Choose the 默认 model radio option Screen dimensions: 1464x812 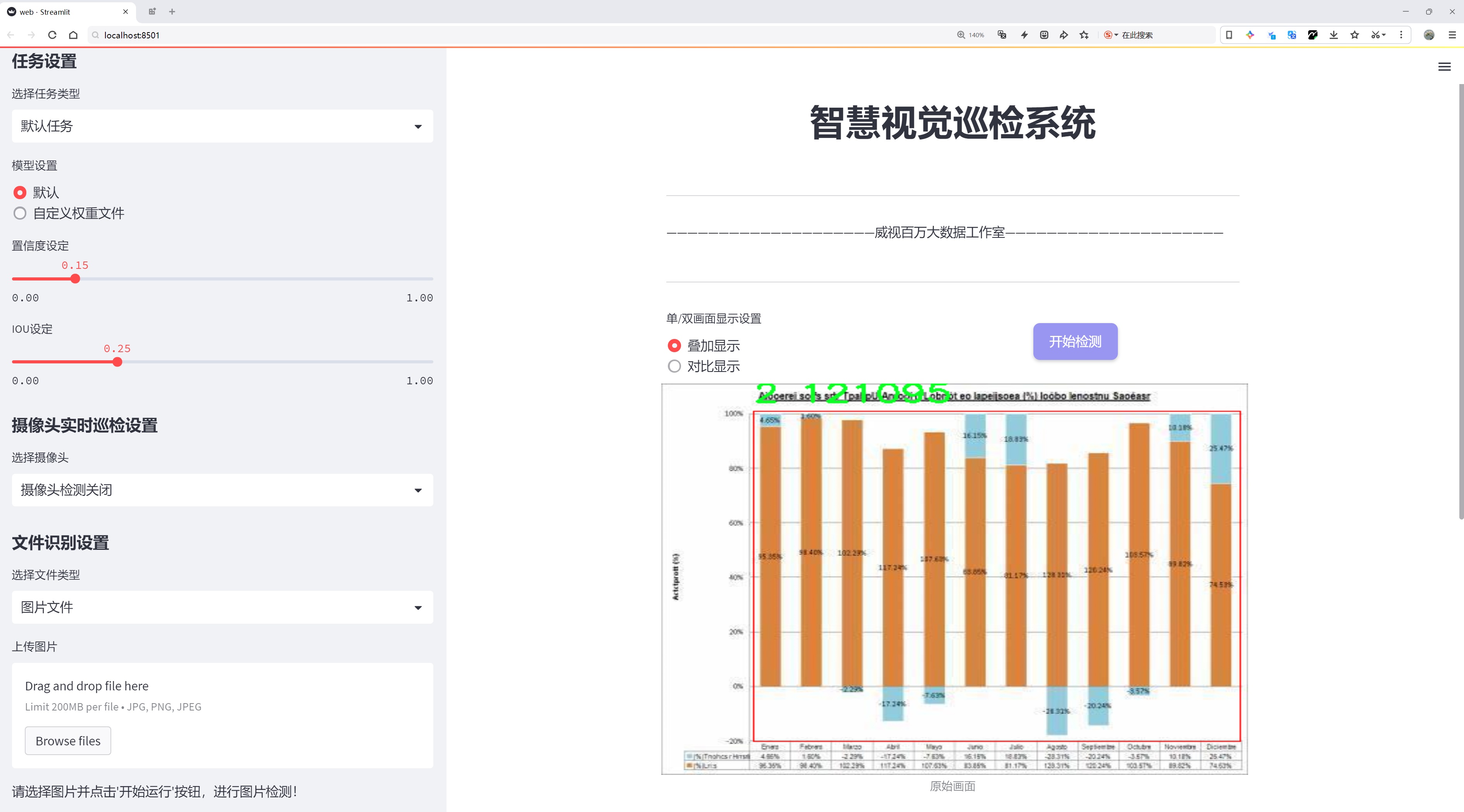[x=21, y=193]
